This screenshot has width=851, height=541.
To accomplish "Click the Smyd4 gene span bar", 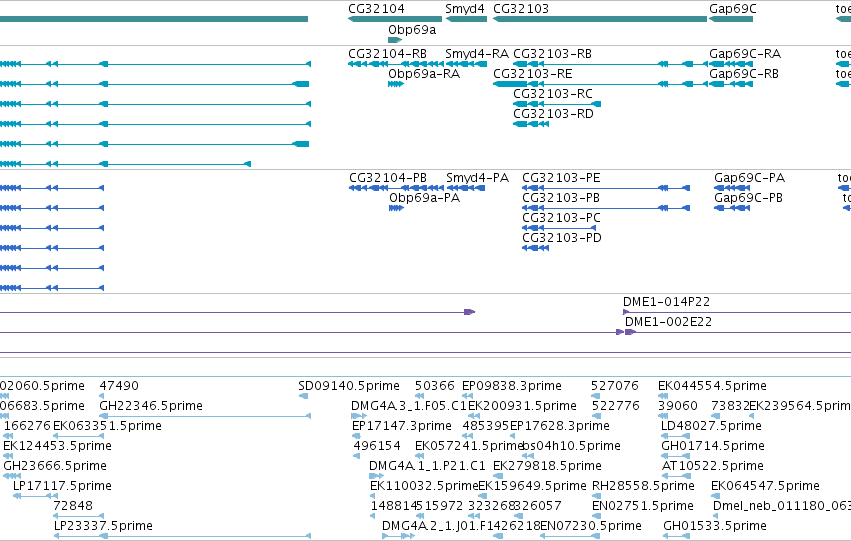I will 466,19.
